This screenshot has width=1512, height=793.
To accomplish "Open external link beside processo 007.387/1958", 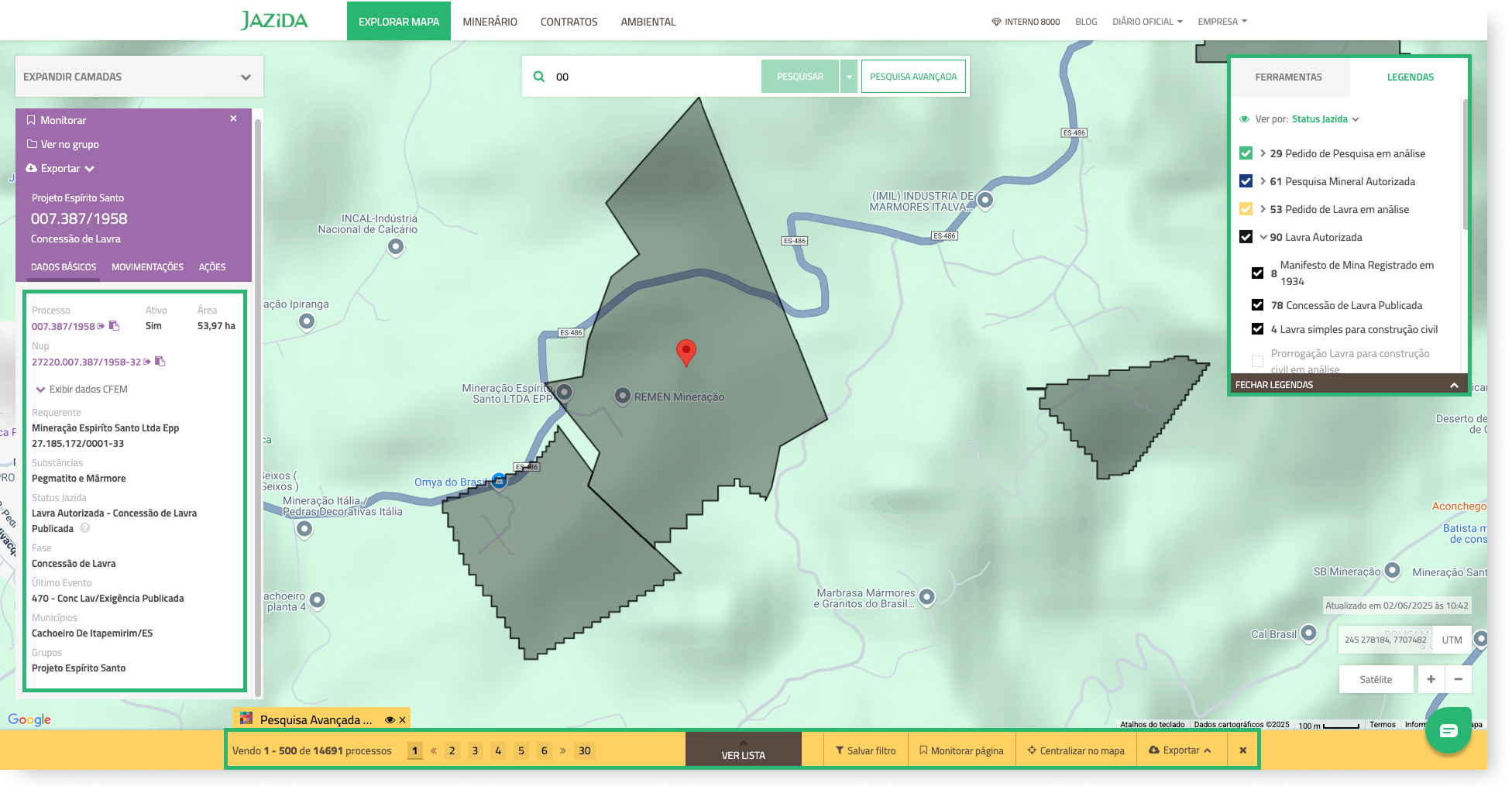I will tap(101, 326).
